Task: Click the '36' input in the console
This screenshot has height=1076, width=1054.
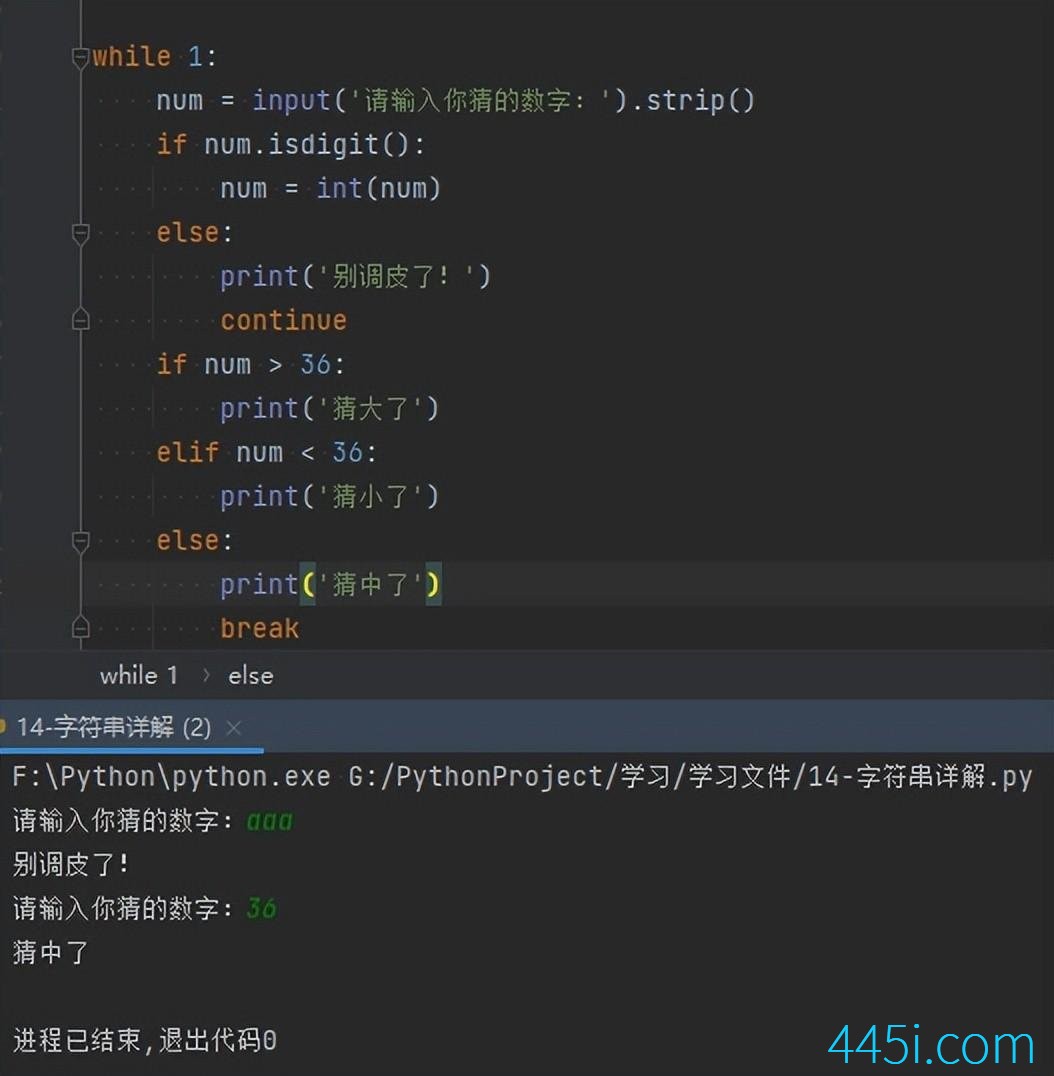Action: 261,909
